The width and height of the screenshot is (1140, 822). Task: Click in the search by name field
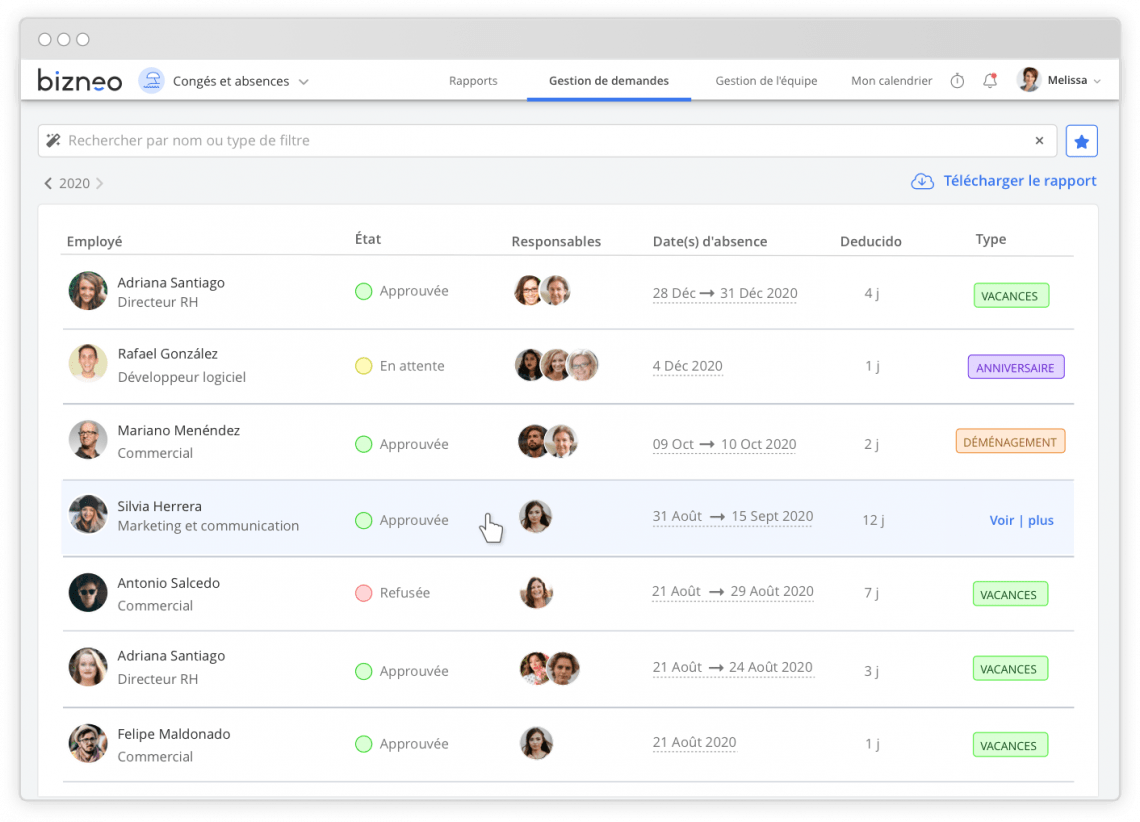pyautogui.click(x=540, y=141)
